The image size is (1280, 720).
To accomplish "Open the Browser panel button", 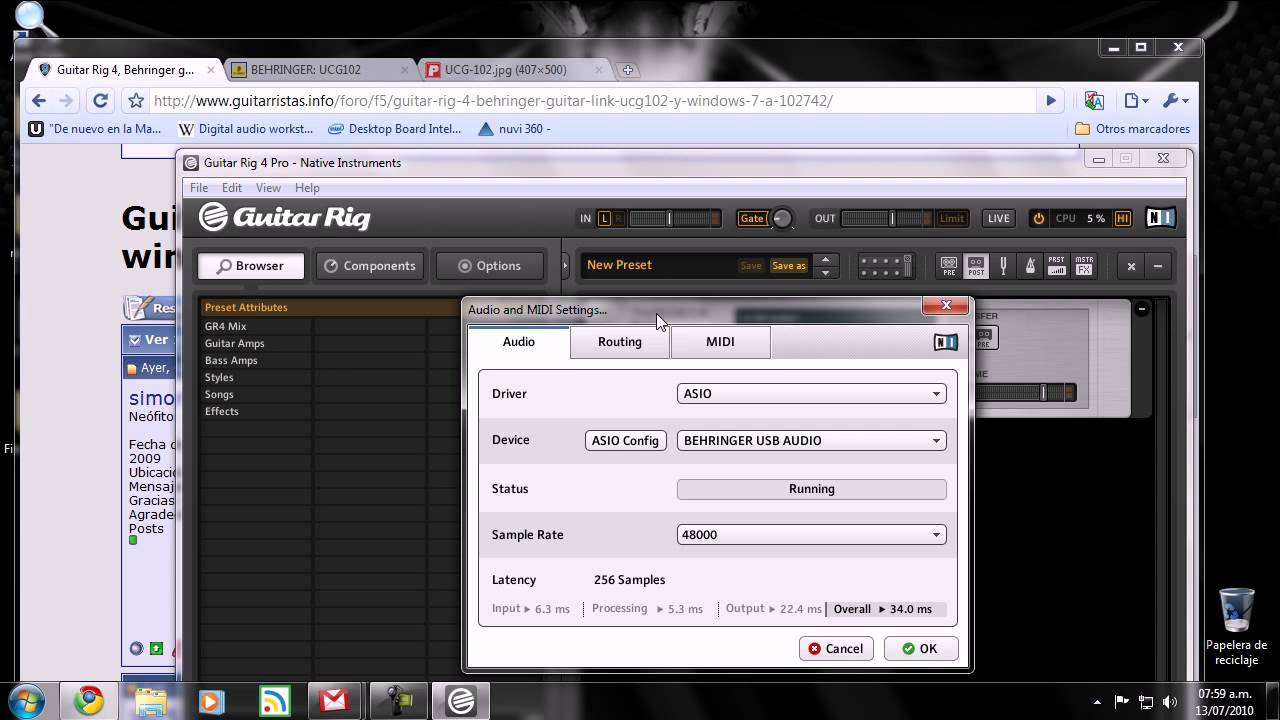I will coord(251,266).
